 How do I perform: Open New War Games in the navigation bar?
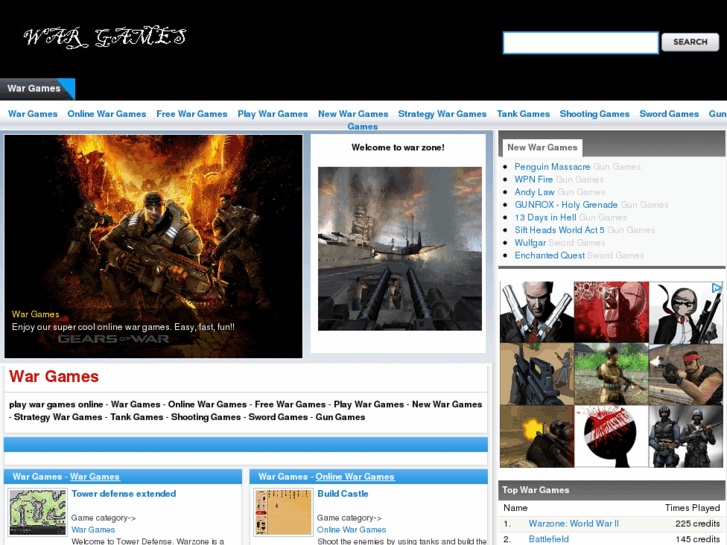coord(353,114)
